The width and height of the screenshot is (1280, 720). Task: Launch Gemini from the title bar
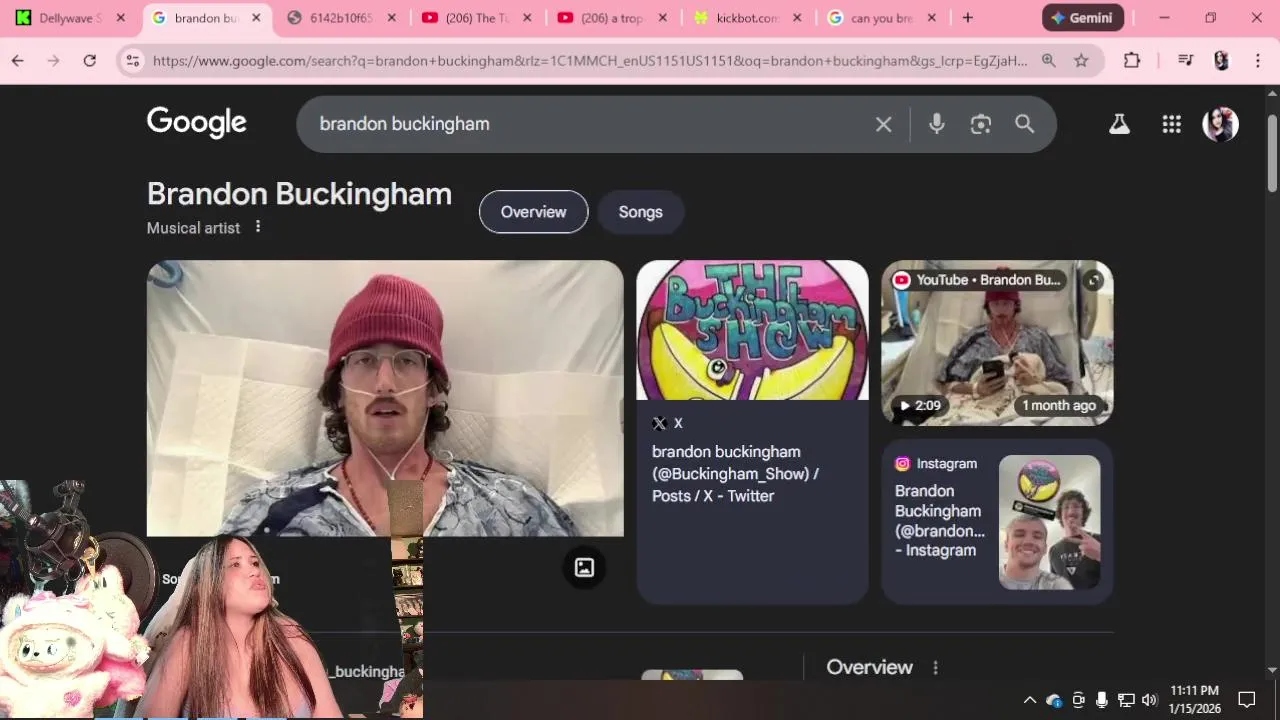[1083, 18]
